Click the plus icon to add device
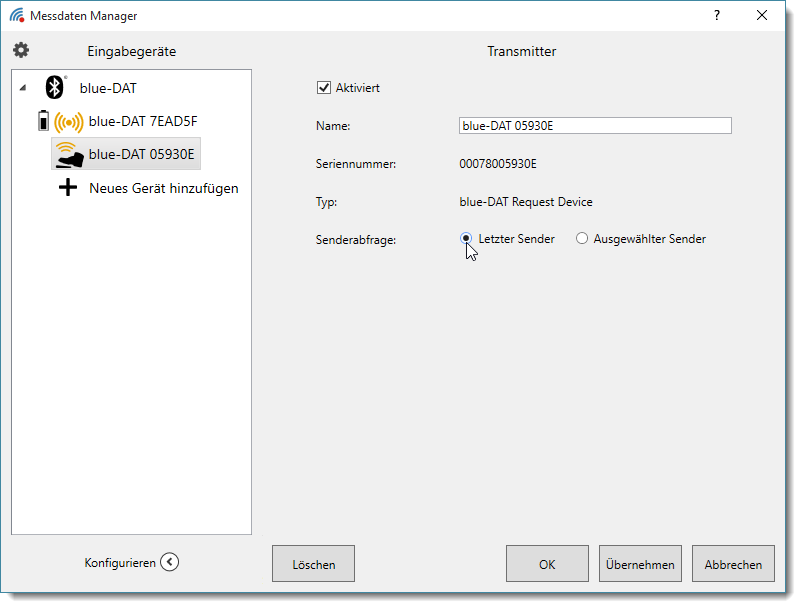The height and width of the screenshot is (608, 801). 68,187
